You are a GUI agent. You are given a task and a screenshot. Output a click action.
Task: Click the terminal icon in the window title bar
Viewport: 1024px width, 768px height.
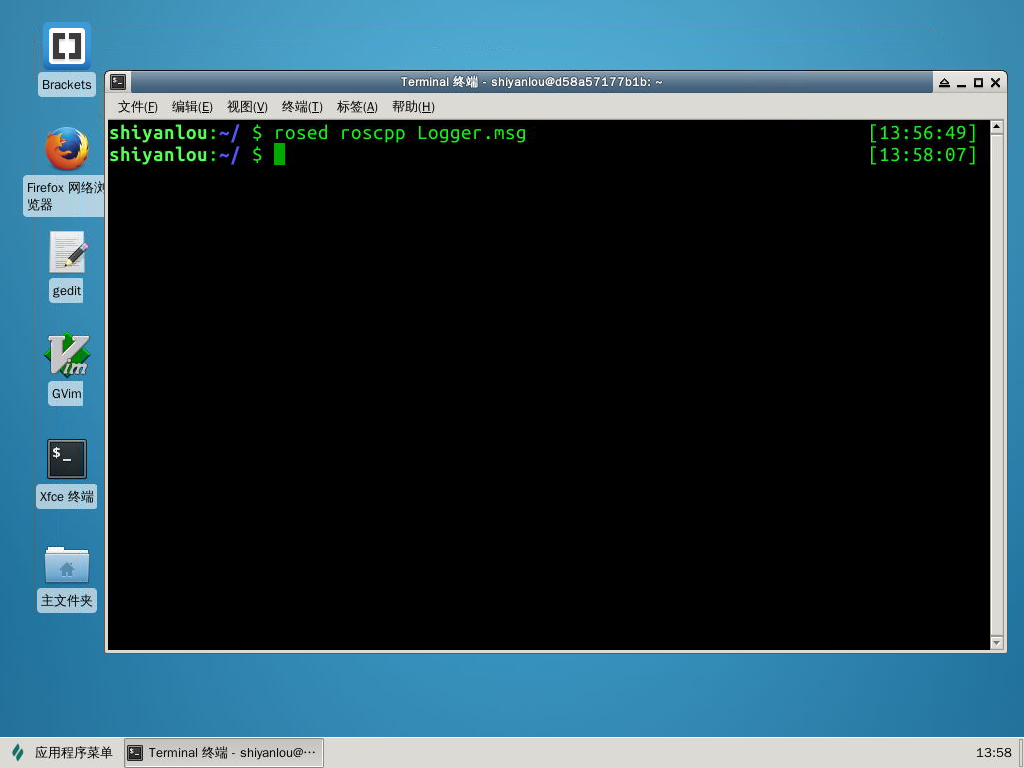(x=118, y=82)
